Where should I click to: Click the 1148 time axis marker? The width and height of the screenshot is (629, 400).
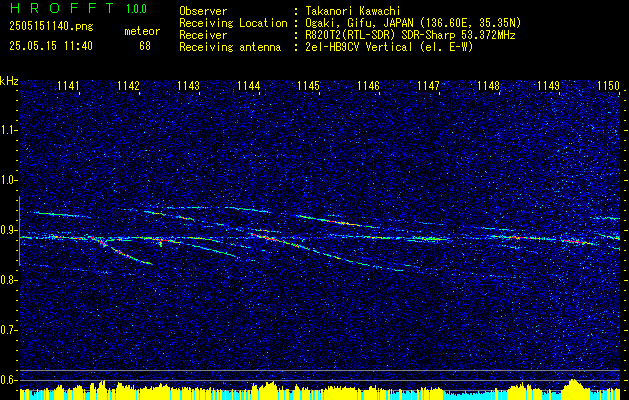tap(489, 85)
